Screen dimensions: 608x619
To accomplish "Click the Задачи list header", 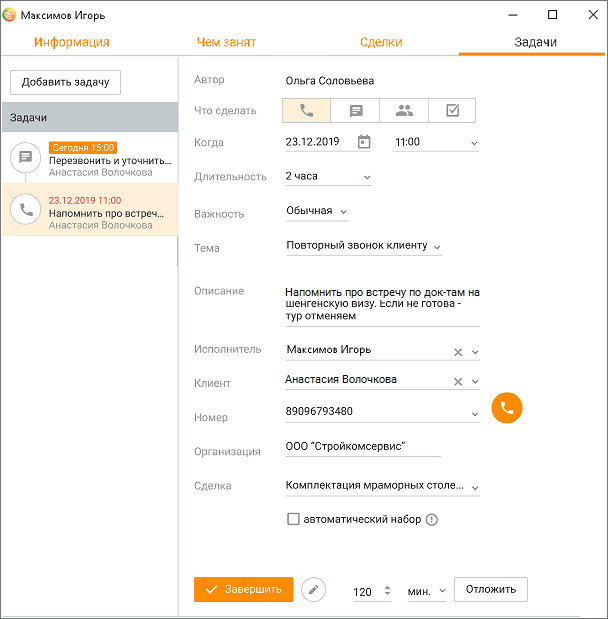I will tap(90, 117).
